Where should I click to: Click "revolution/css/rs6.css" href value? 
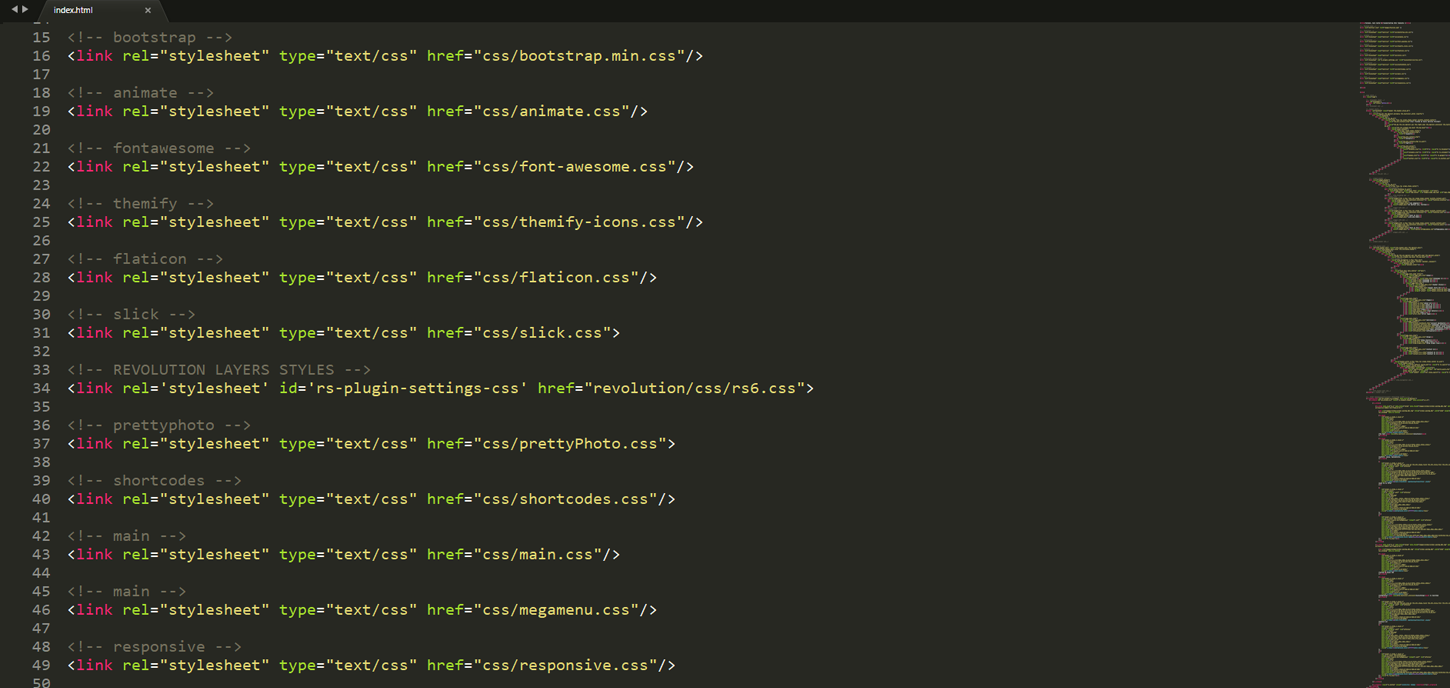coord(695,388)
